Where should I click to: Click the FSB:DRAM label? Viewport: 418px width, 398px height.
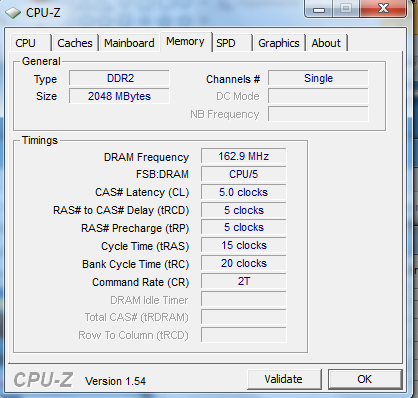(x=162, y=174)
